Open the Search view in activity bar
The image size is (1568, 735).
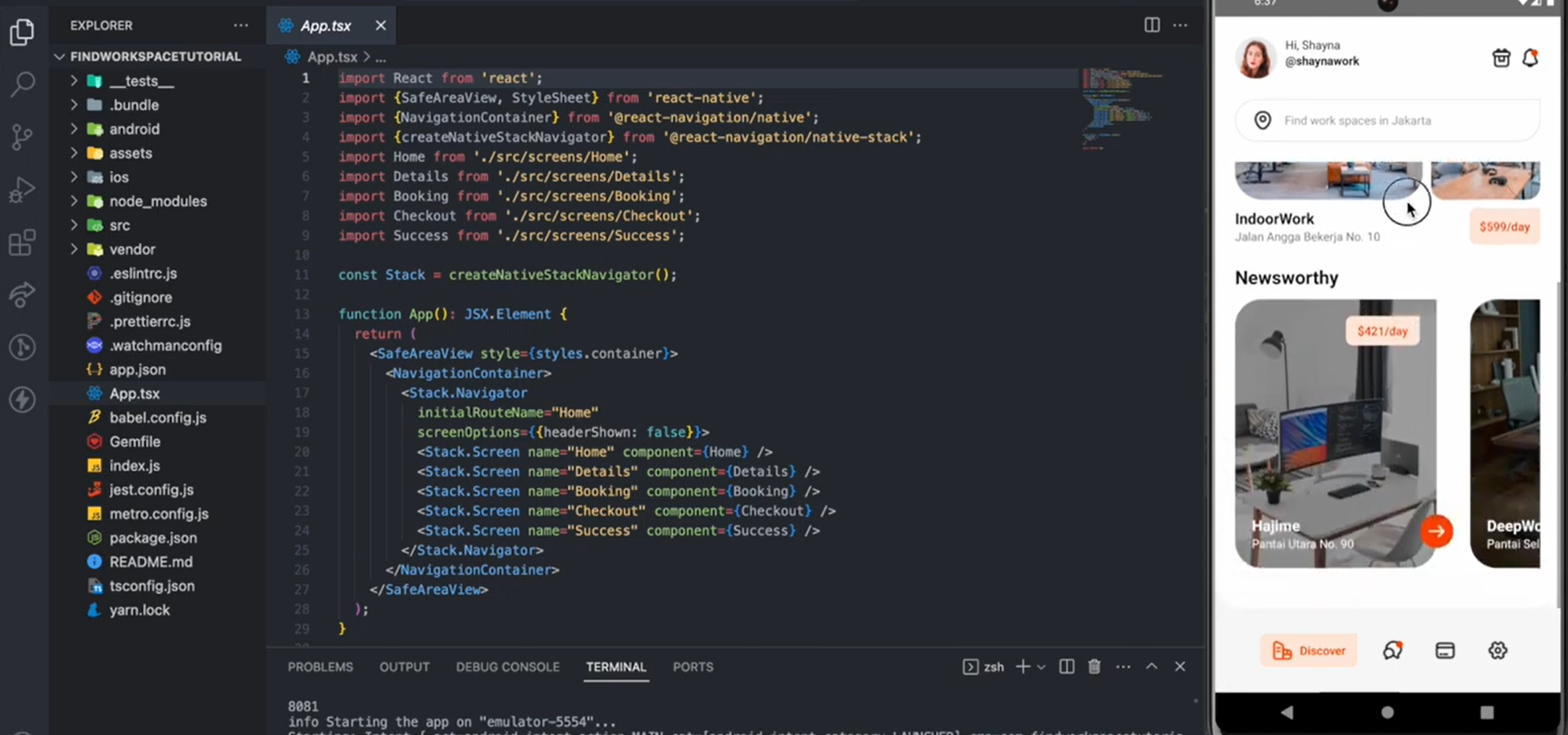point(22,85)
